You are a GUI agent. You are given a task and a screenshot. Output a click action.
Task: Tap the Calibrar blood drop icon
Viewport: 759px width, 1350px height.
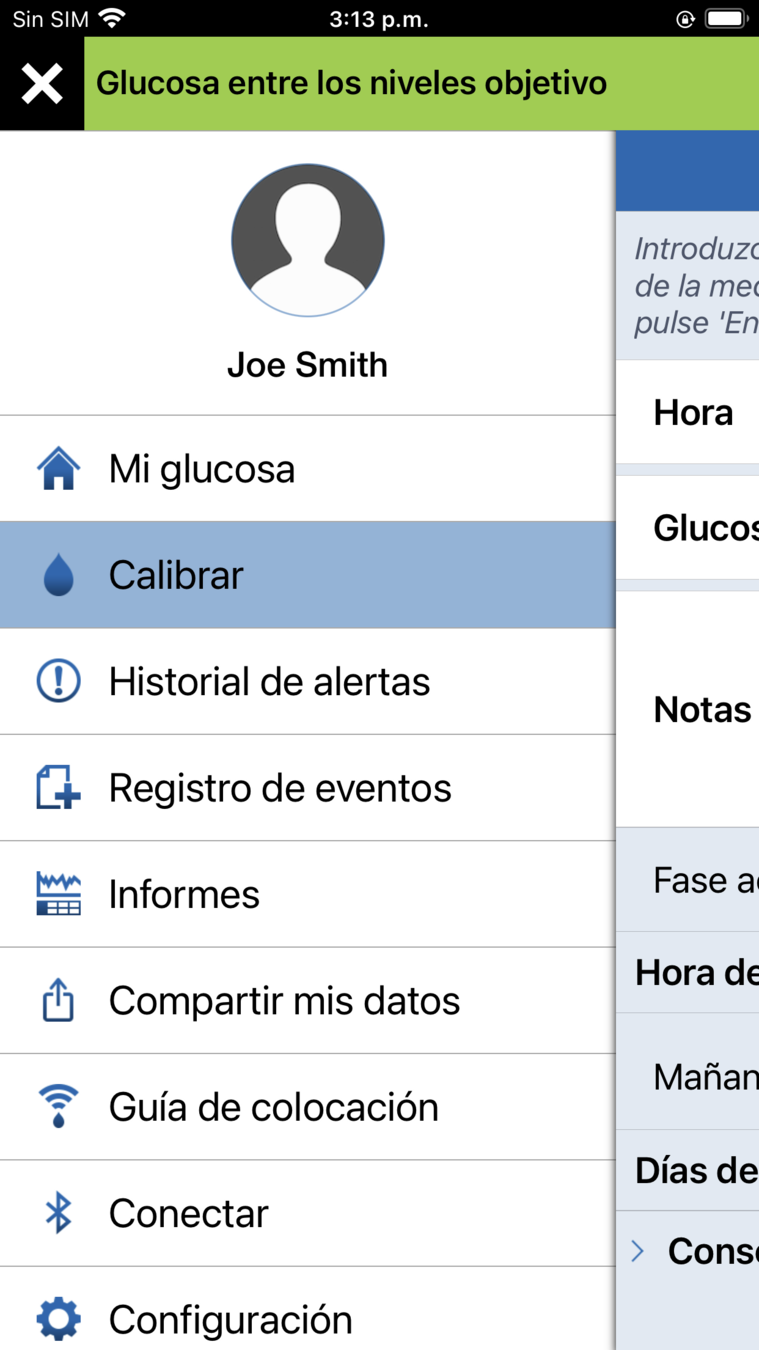point(58,576)
